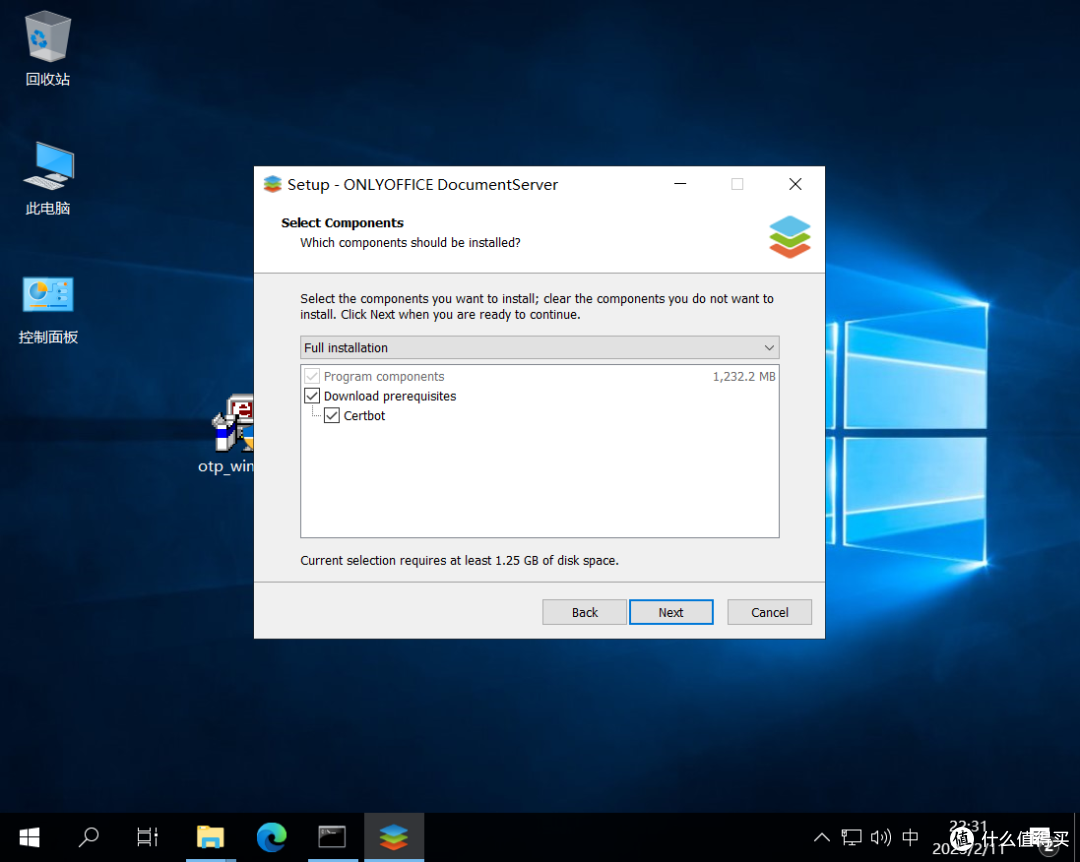Uncheck the Download prerequisites checkbox
This screenshot has height=862, width=1080.
pos(312,396)
